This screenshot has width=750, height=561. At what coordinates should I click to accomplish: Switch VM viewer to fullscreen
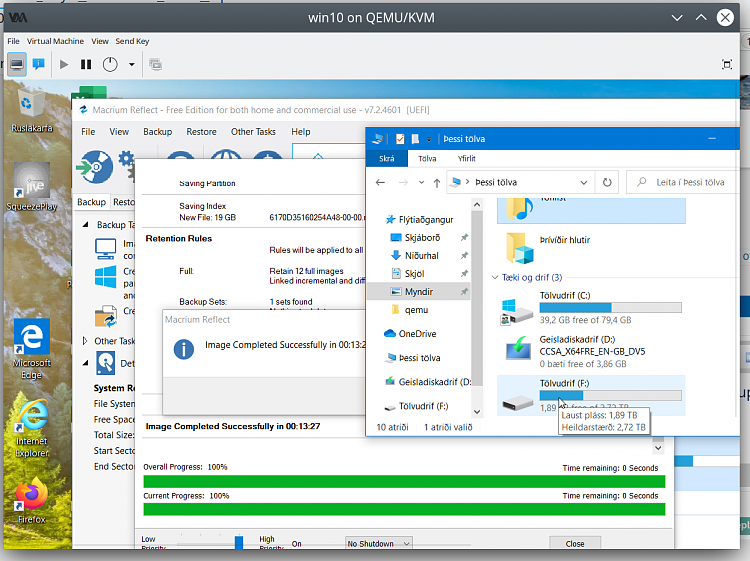[727, 65]
